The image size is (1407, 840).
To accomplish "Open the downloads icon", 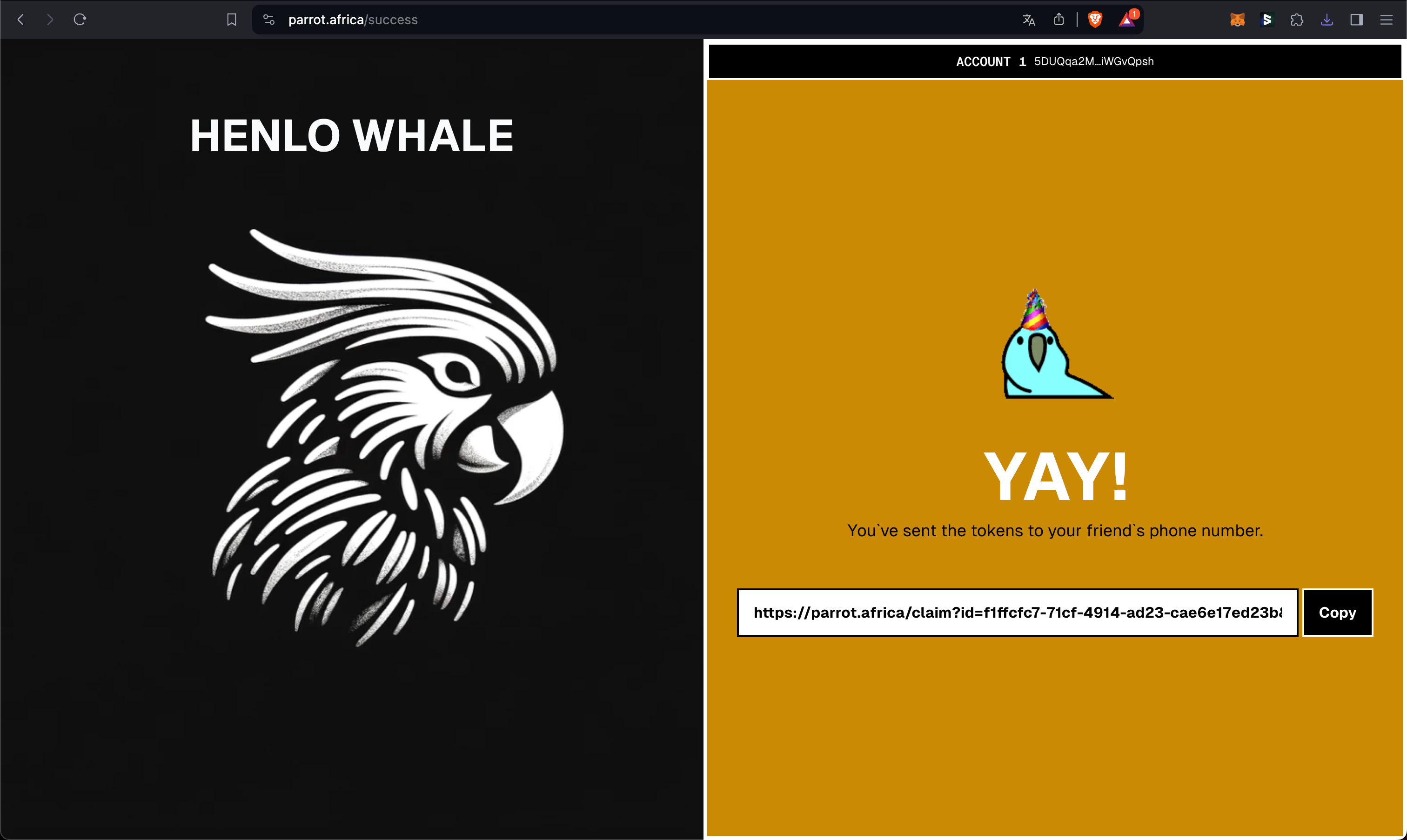I will [1327, 20].
